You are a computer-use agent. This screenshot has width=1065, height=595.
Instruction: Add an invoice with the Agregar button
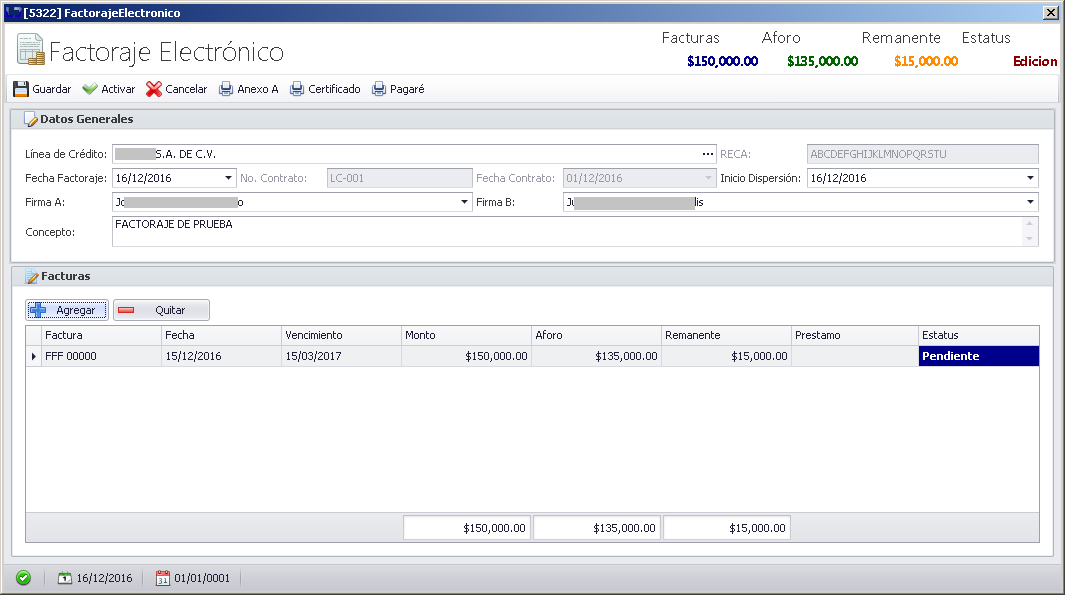coord(67,310)
